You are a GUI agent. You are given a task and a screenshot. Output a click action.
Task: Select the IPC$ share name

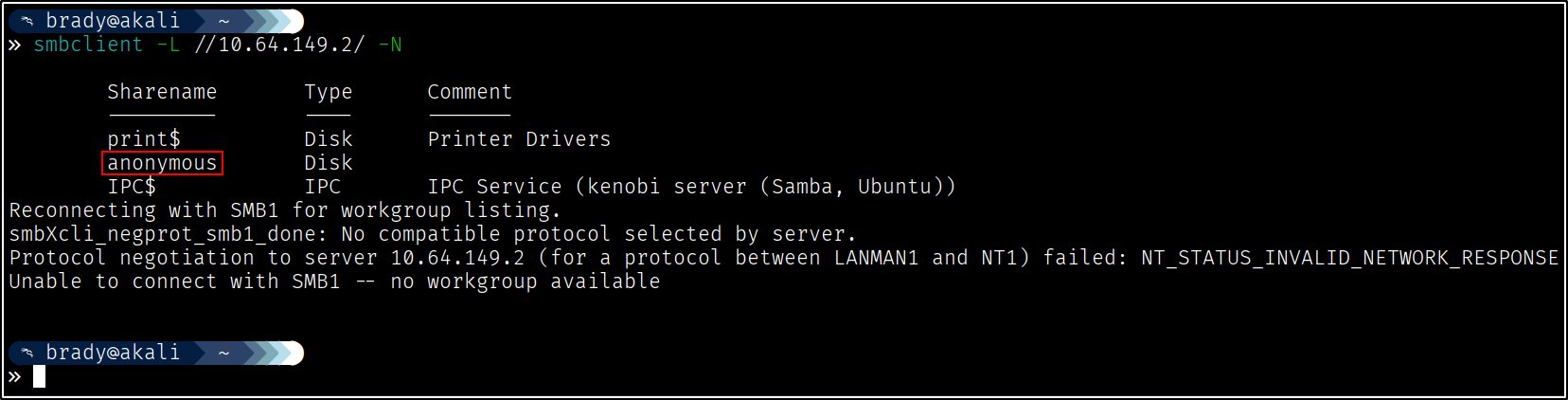pos(132,187)
